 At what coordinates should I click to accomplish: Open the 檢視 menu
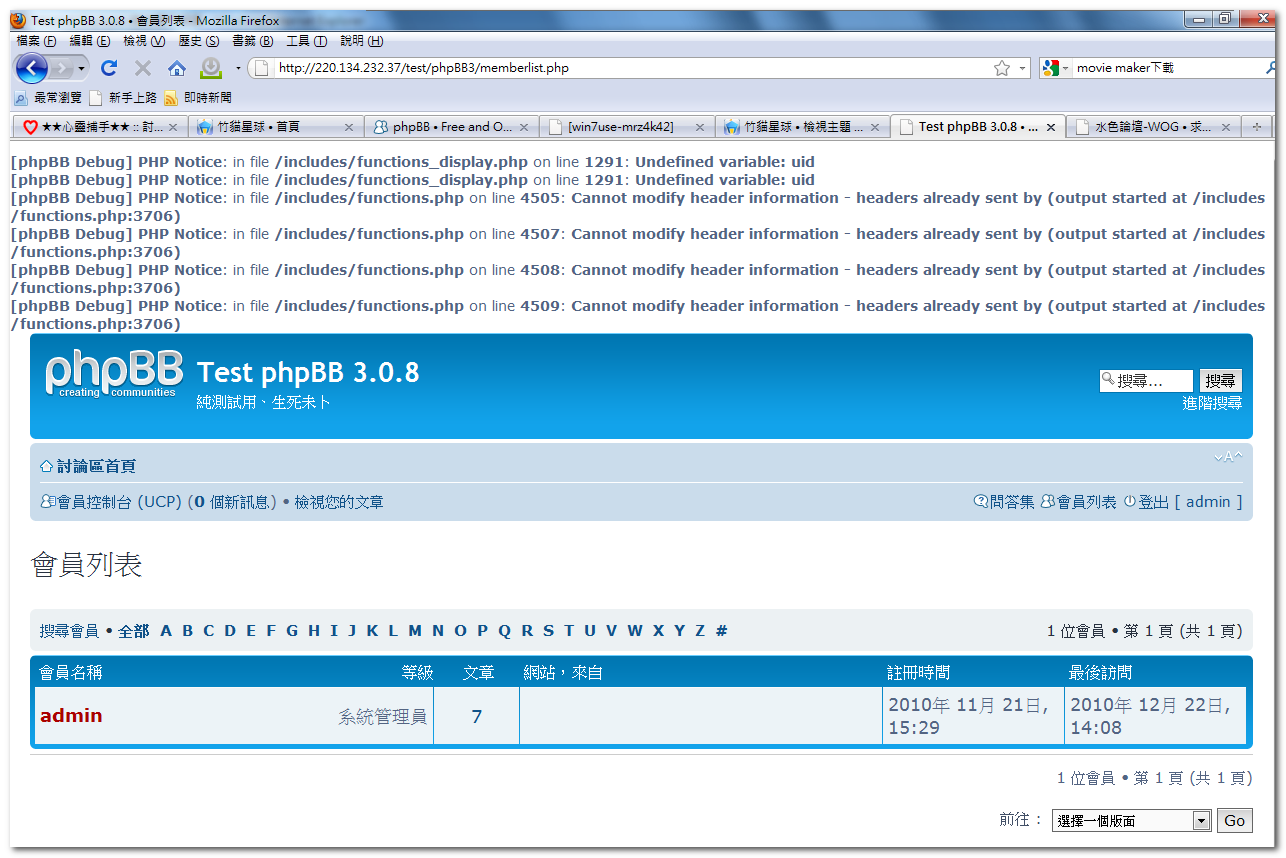pos(144,41)
